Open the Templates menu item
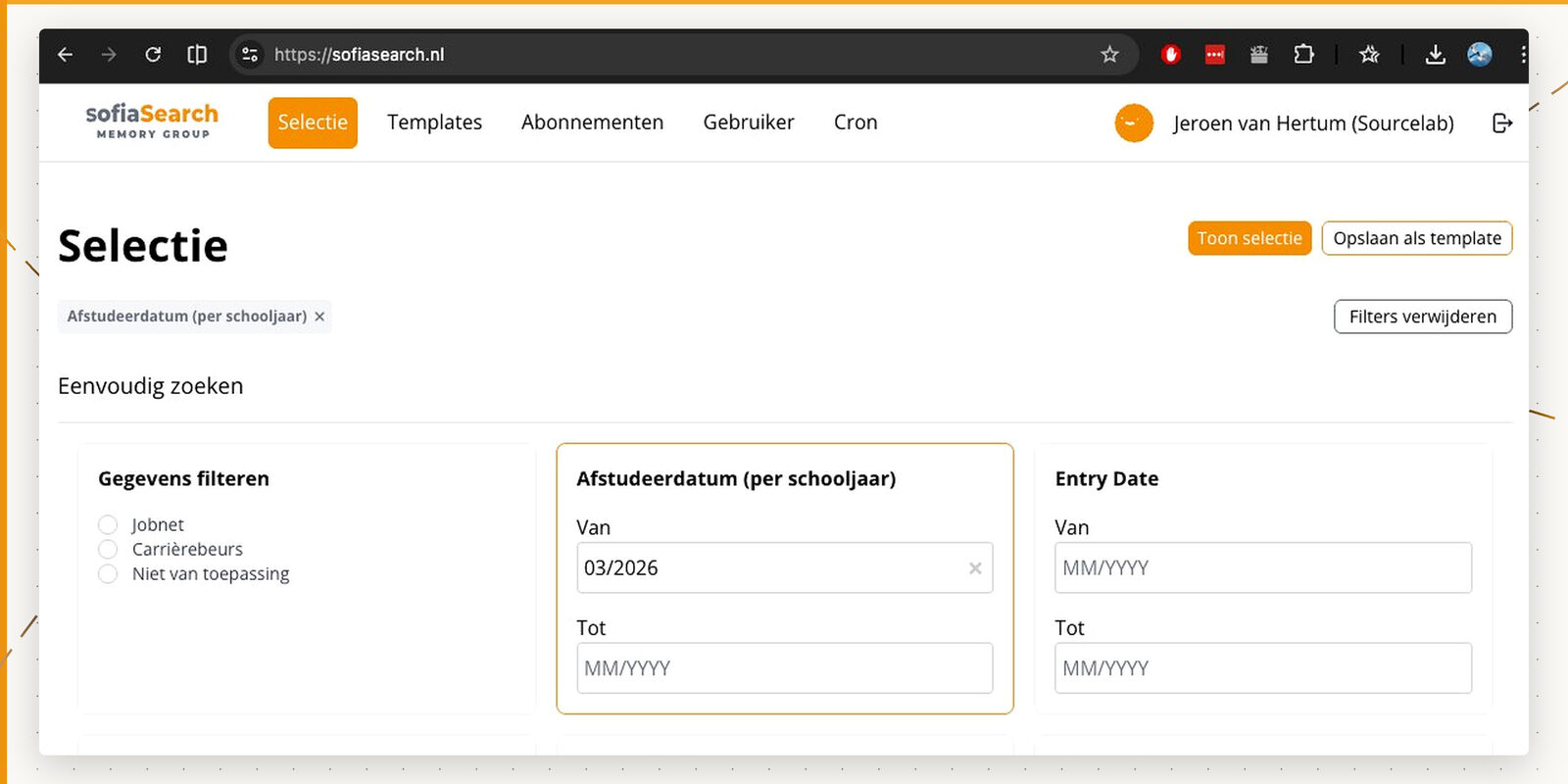The image size is (1568, 784). pyautogui.click(x=434, y=122)
